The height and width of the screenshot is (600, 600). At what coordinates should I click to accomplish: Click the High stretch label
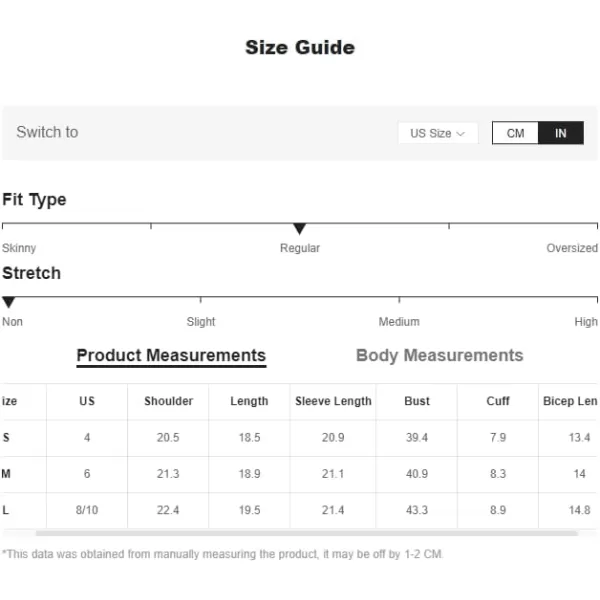pyautogui.click(x=586, y=321)
